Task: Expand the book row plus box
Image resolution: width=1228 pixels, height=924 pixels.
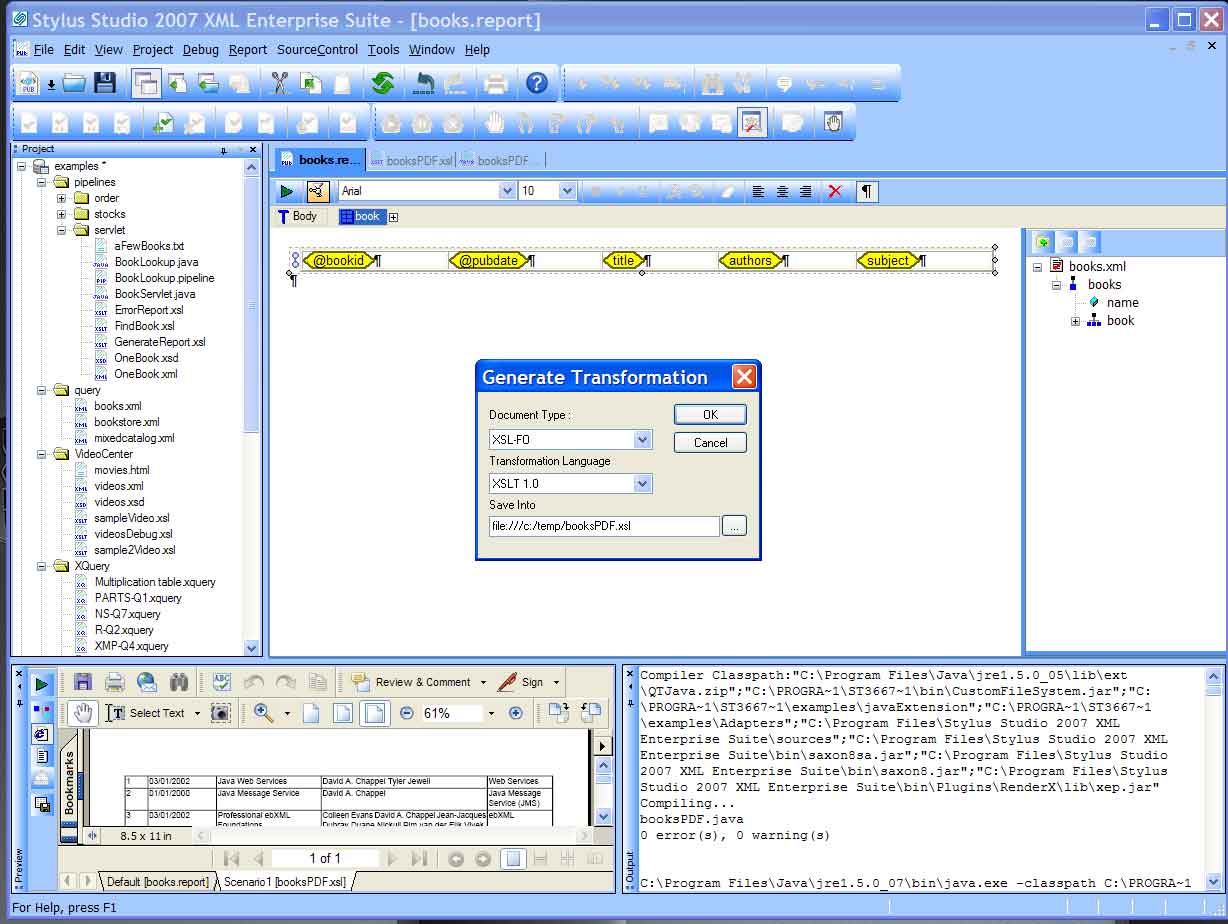Action: (393, 217)
